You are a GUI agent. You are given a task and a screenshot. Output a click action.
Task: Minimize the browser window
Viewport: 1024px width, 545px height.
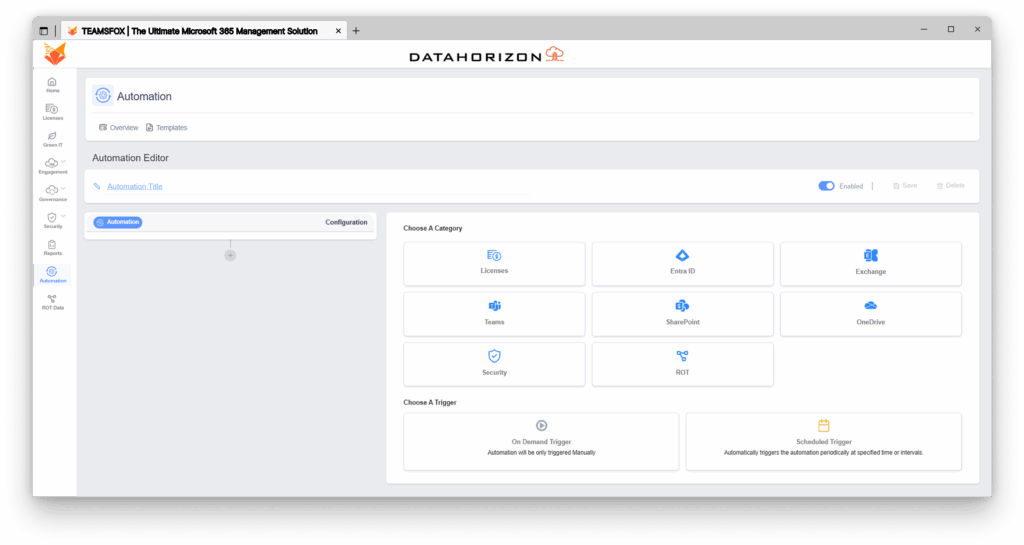[923, 29]
